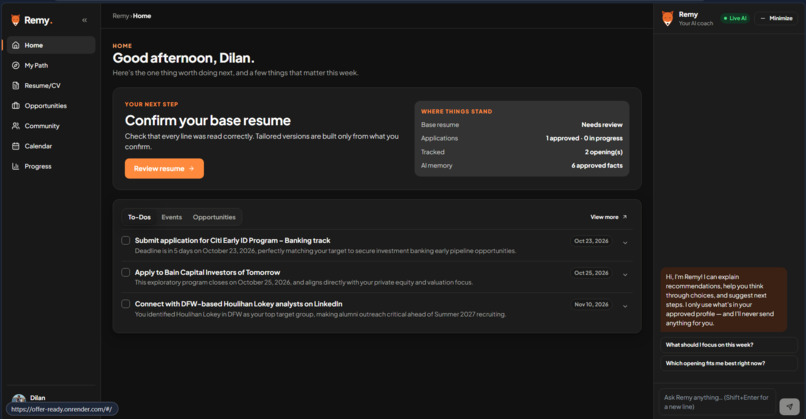Click View more link
806x419 pixels.
609,217
